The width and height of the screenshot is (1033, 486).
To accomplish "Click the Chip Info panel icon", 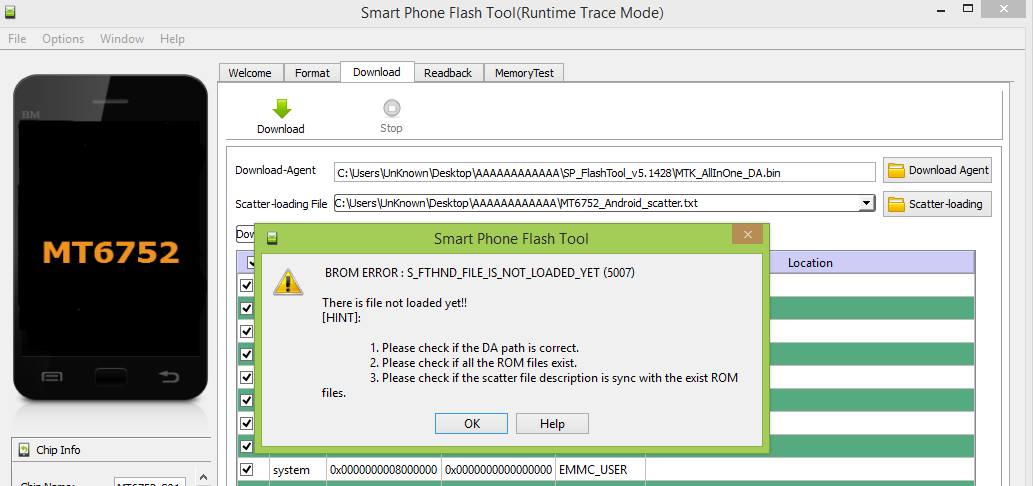I will [x=24, y=450].
